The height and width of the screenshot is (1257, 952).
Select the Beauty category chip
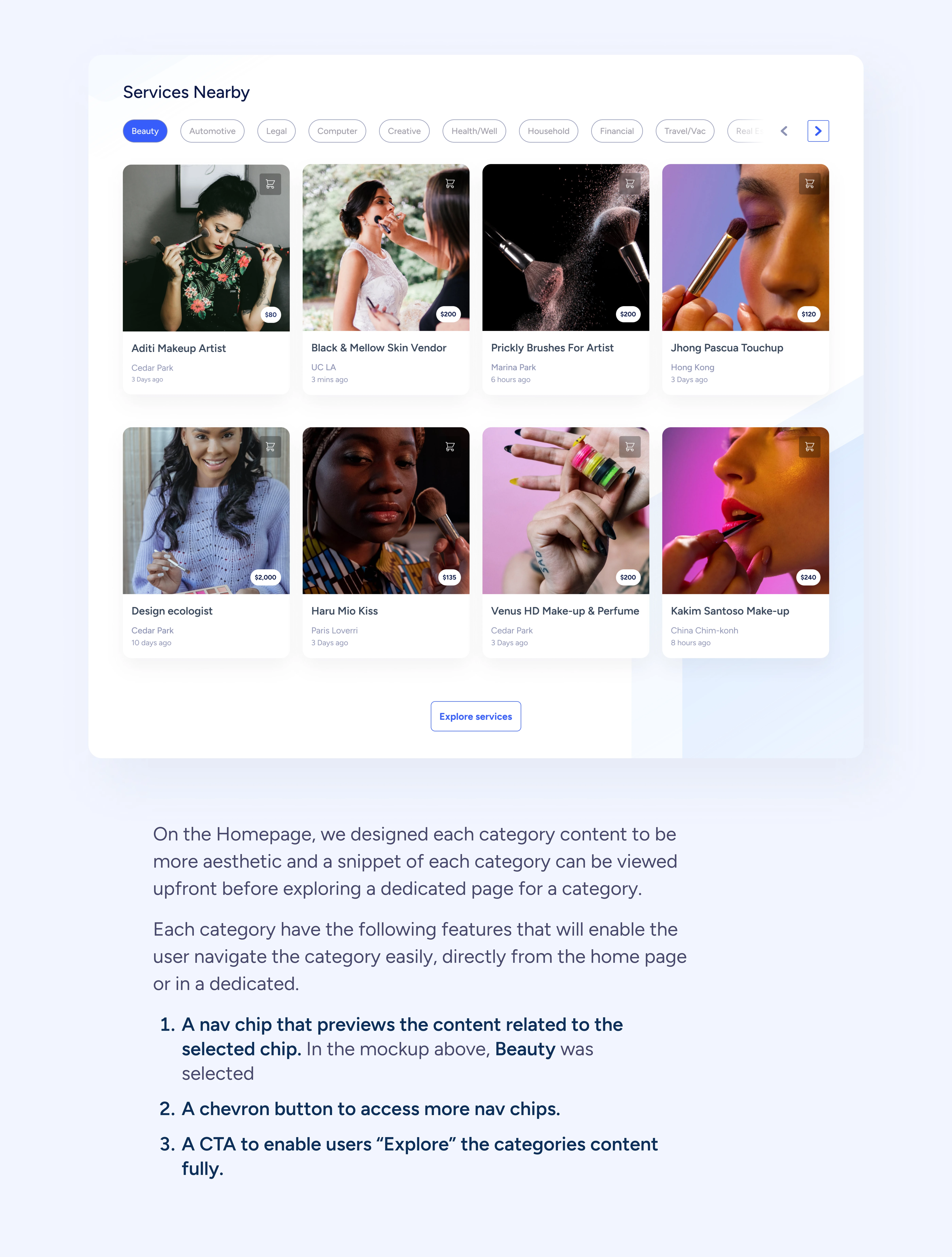pos(145,131)
